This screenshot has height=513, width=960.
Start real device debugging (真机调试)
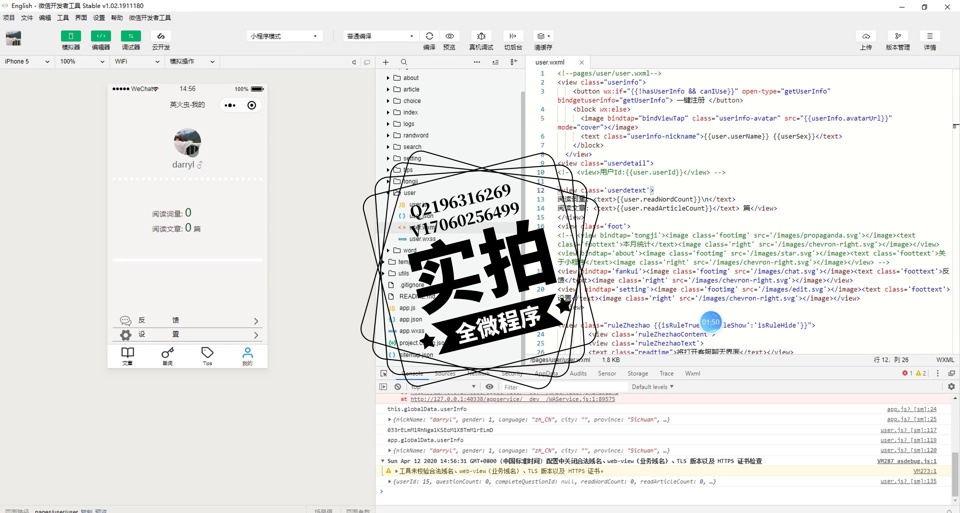click(481, 36)
